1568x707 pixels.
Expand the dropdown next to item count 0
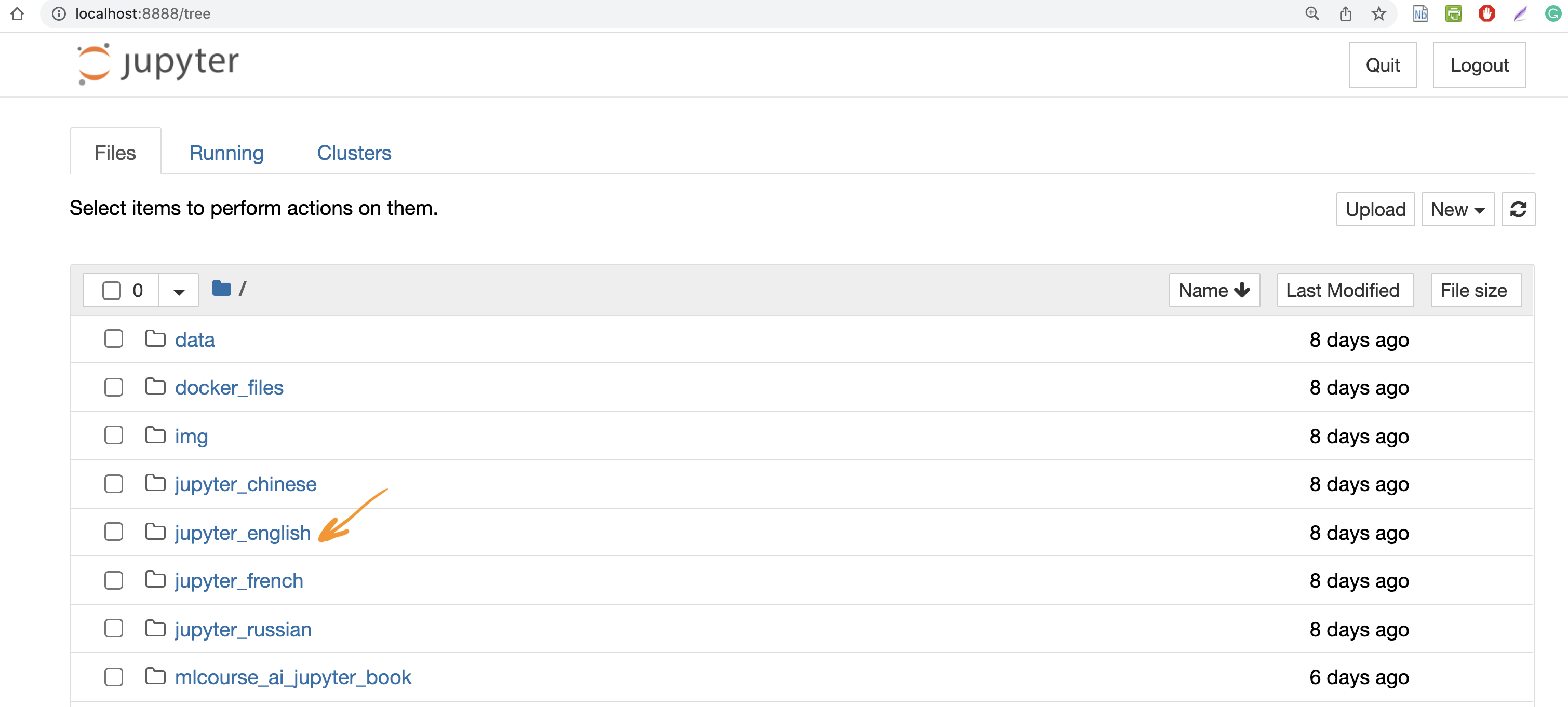pyautogui.click(x=177, y=289)
